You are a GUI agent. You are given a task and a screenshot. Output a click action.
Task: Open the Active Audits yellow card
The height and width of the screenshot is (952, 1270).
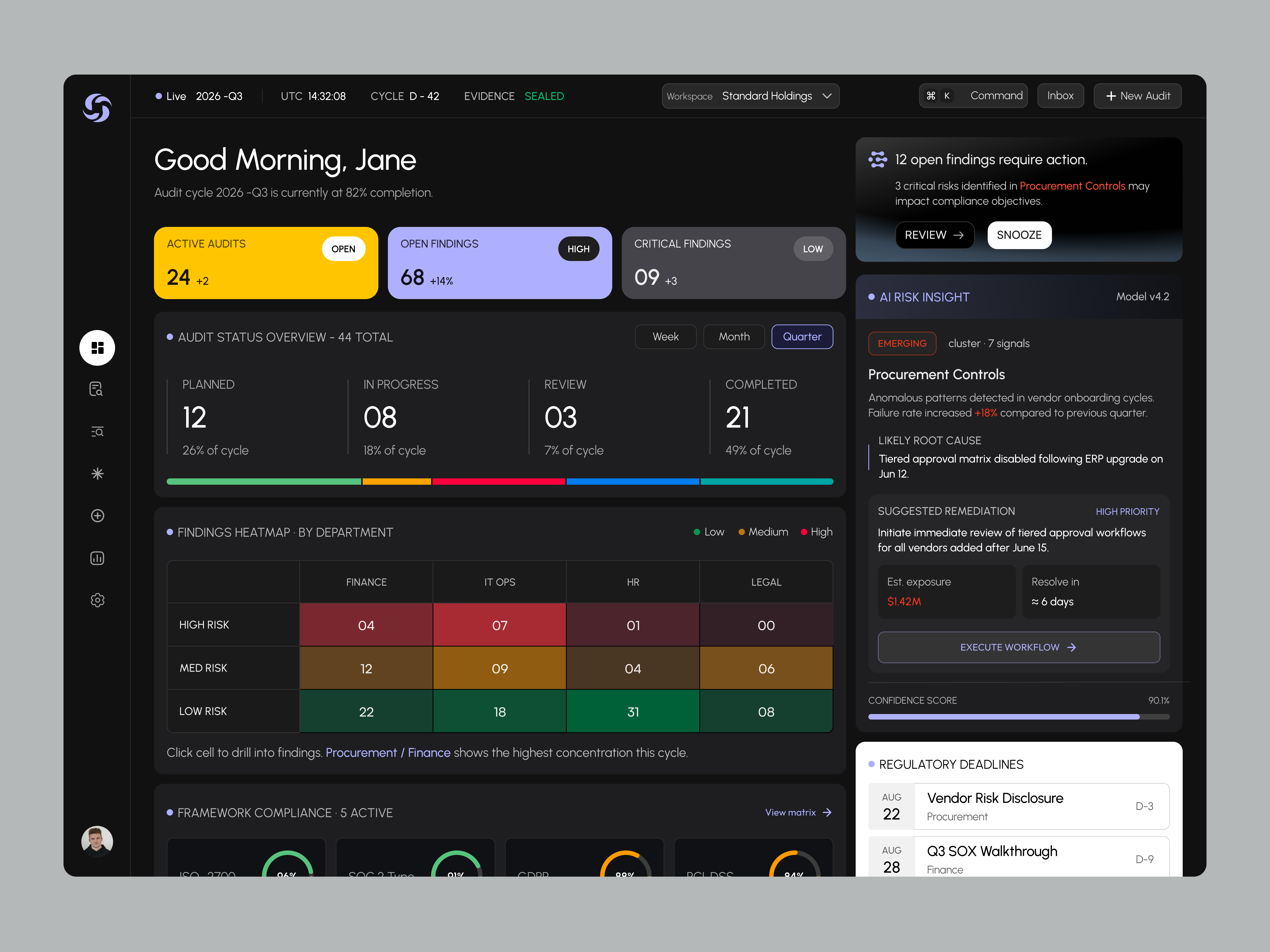point(266,263)
